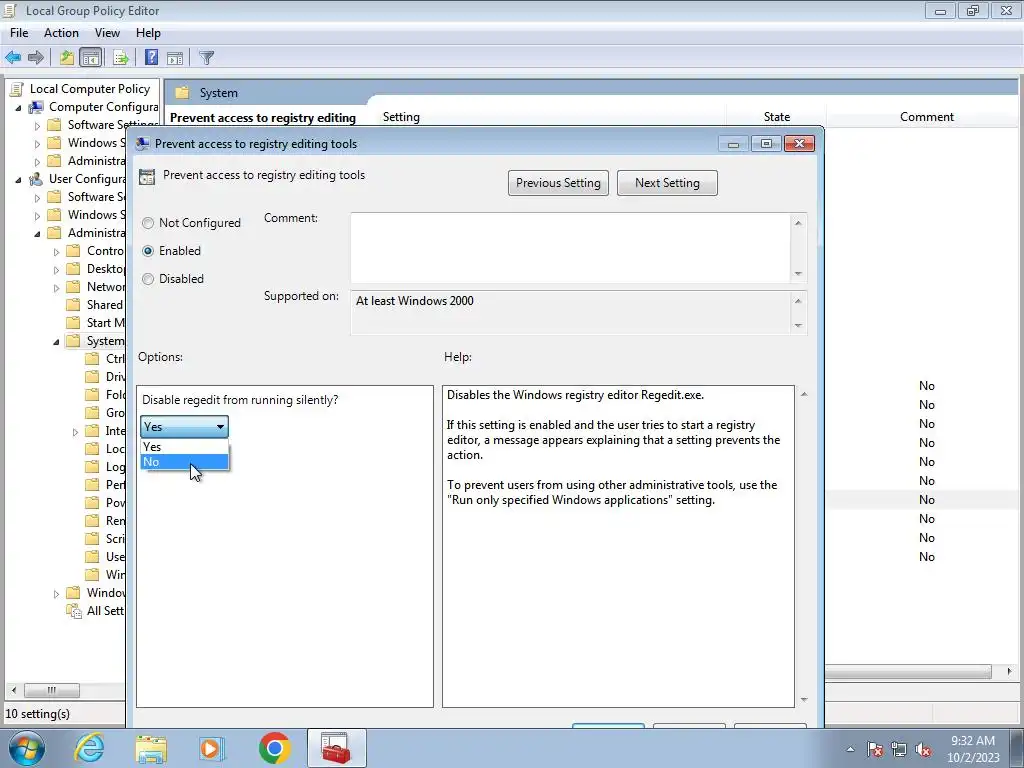This screenshot has width=1024, height=768.
Task: Toggle the Show/Hide Console Tree icon
Action: (x=91, y=57)
